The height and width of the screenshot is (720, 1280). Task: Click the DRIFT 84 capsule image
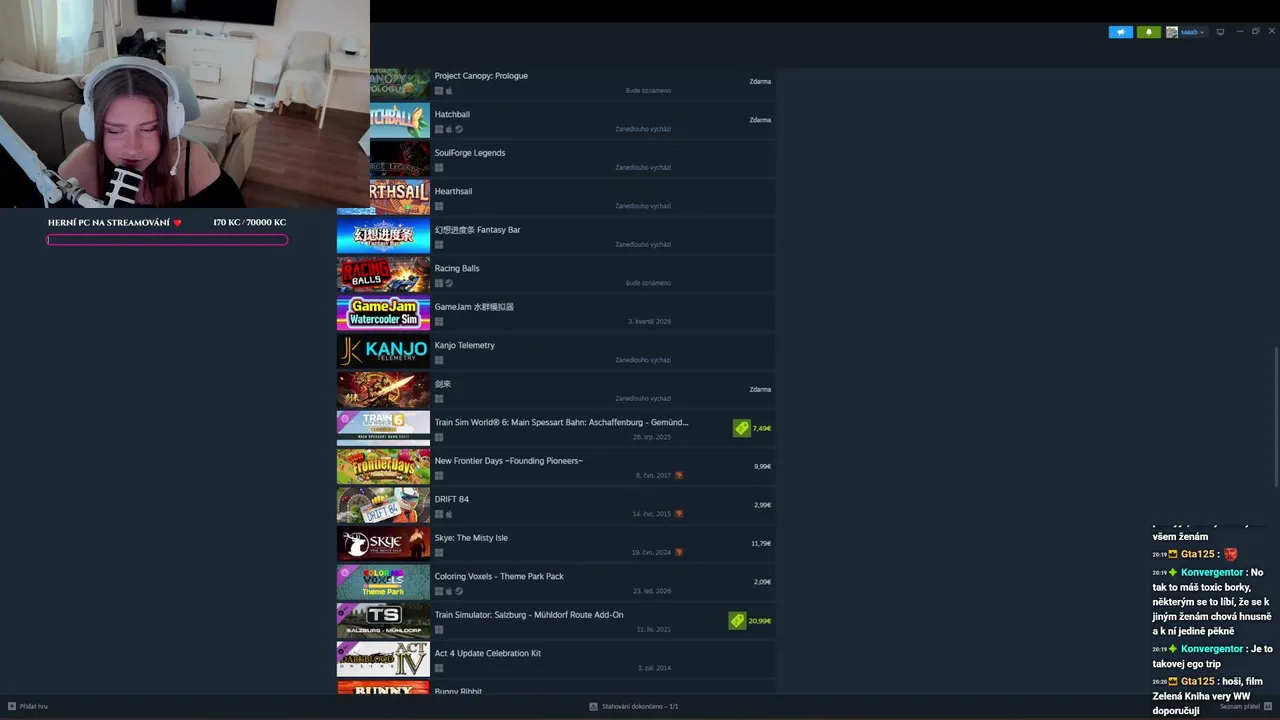(383, 505)
